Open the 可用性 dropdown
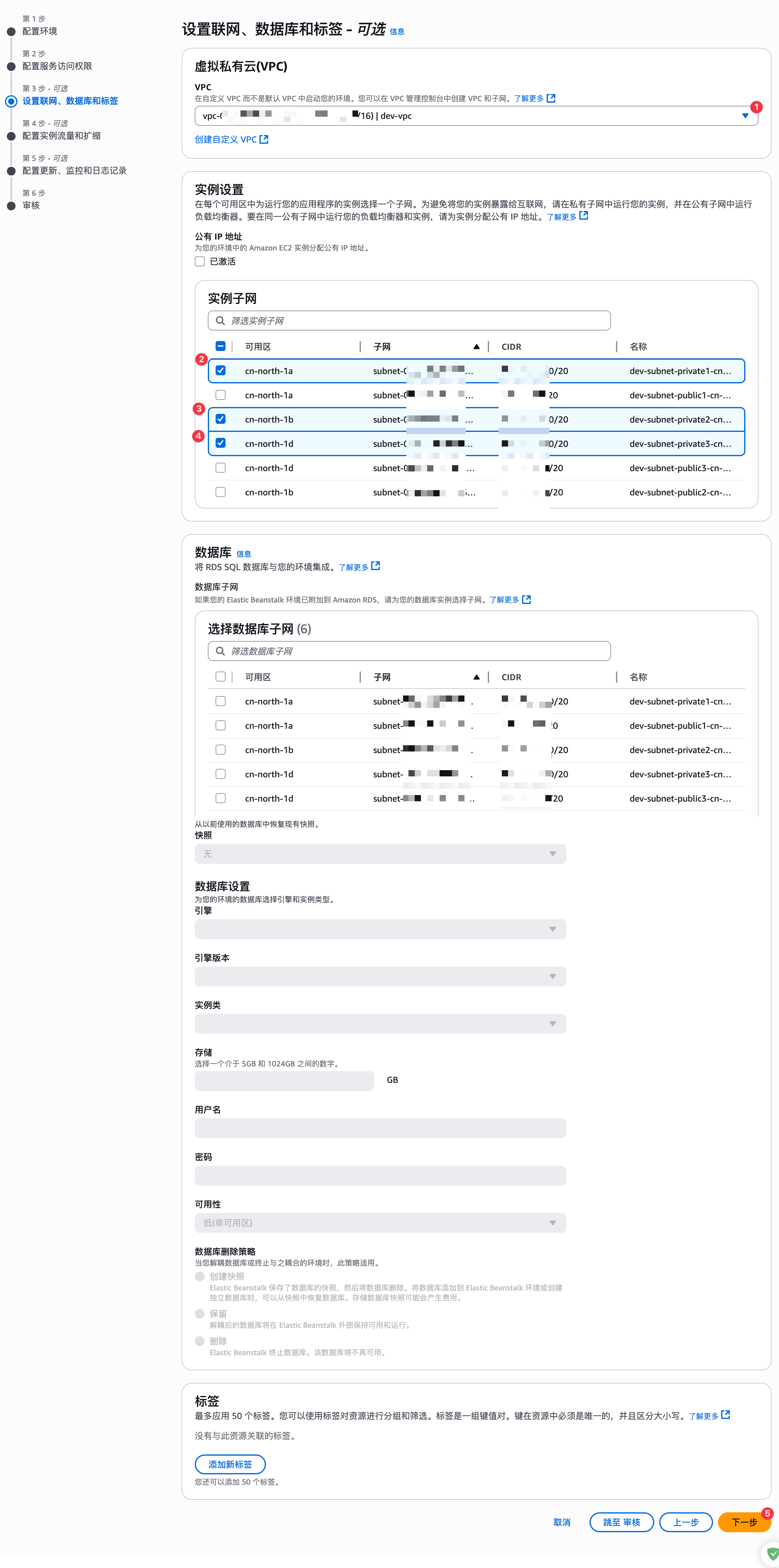The width and height of the screenshot is (779, 1568). pyautogui.click(x=380, y=1223)
